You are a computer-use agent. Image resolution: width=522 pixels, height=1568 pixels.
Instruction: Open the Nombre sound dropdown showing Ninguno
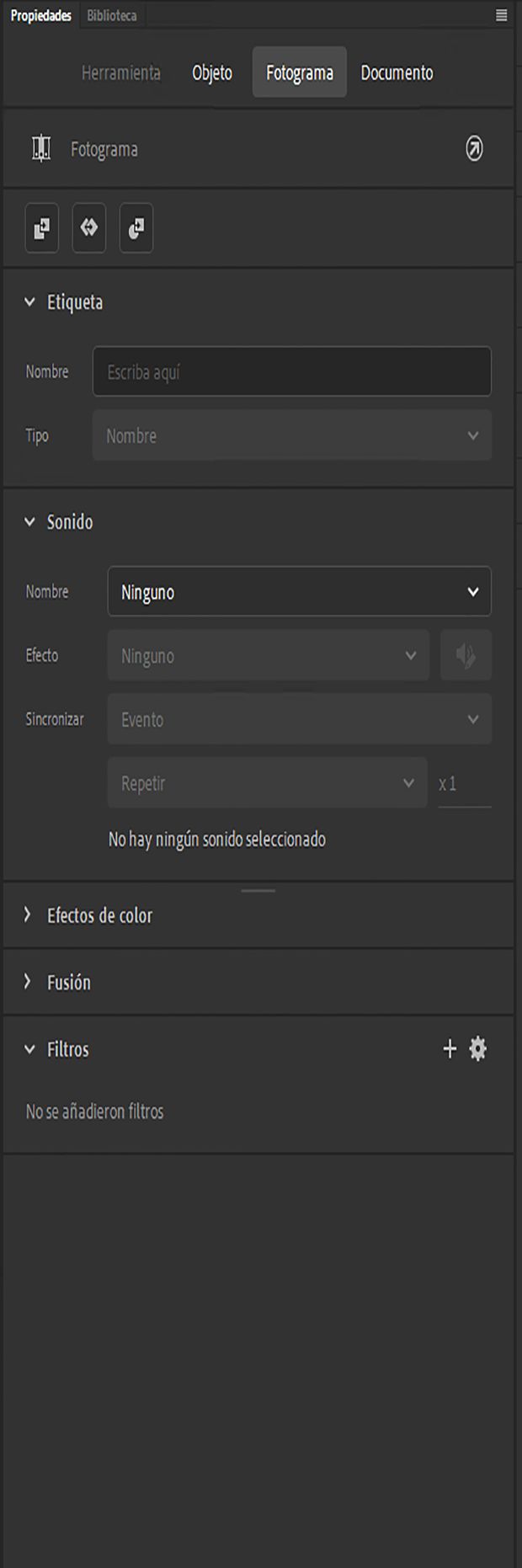coord(299,591)
